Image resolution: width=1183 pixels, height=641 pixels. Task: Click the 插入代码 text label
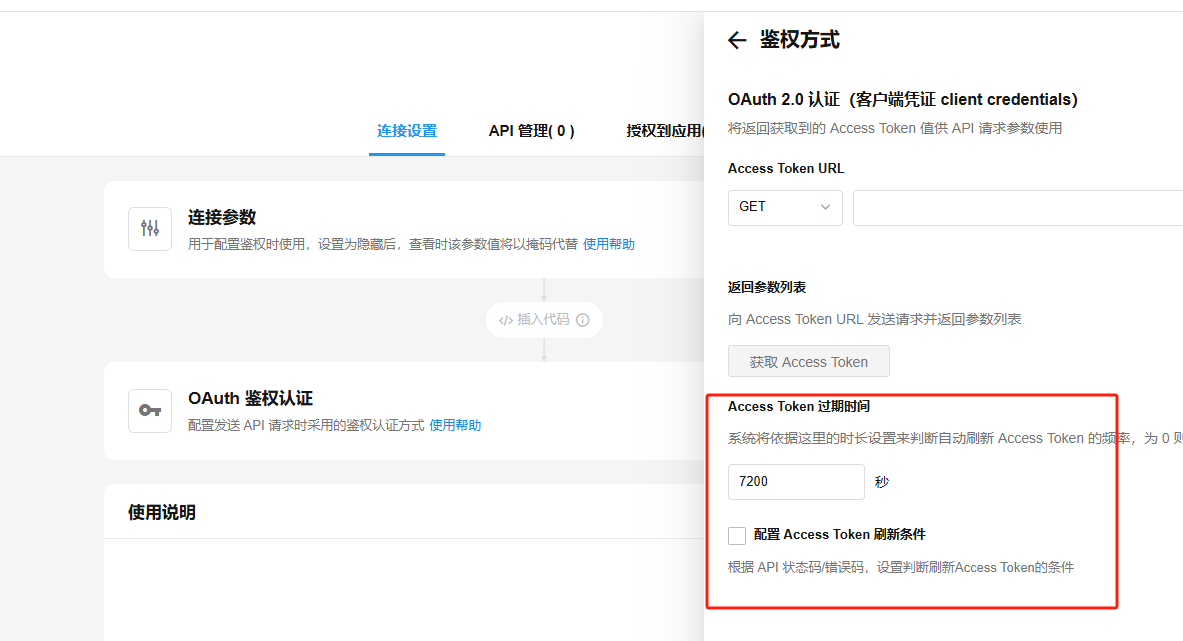pyautogui.click(x=543, y=320)
